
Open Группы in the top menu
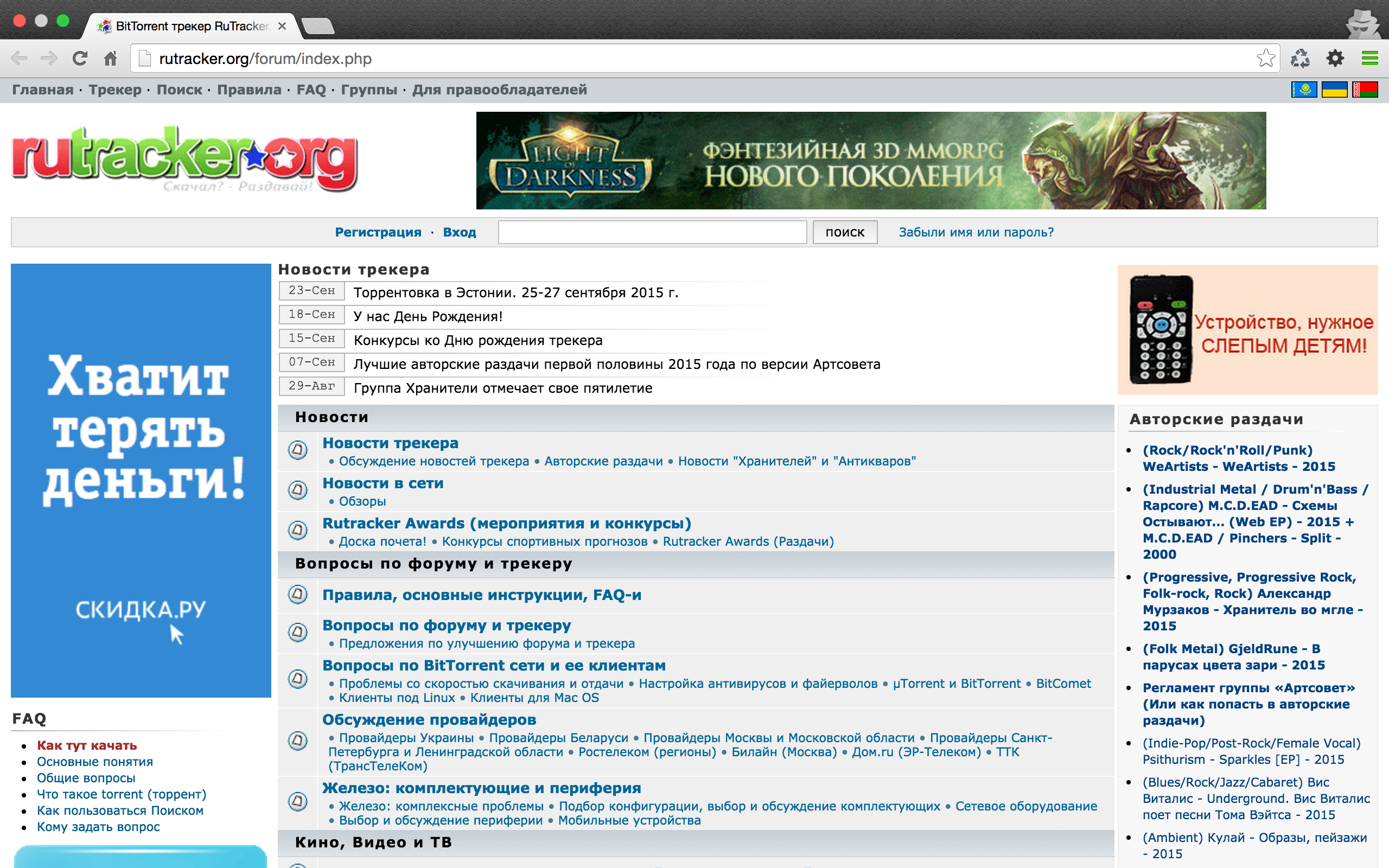369,90
